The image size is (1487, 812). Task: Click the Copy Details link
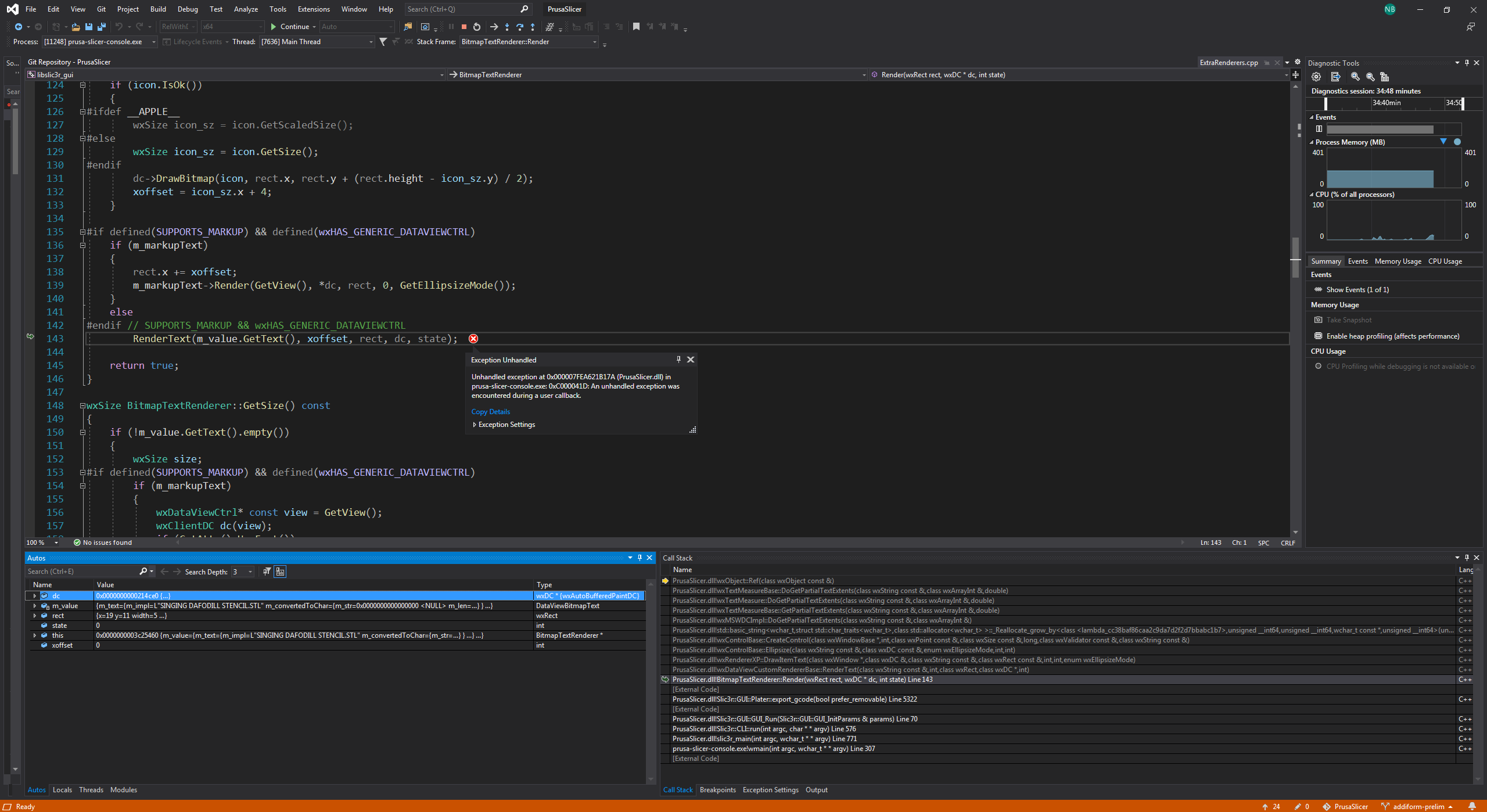[490, 411]
